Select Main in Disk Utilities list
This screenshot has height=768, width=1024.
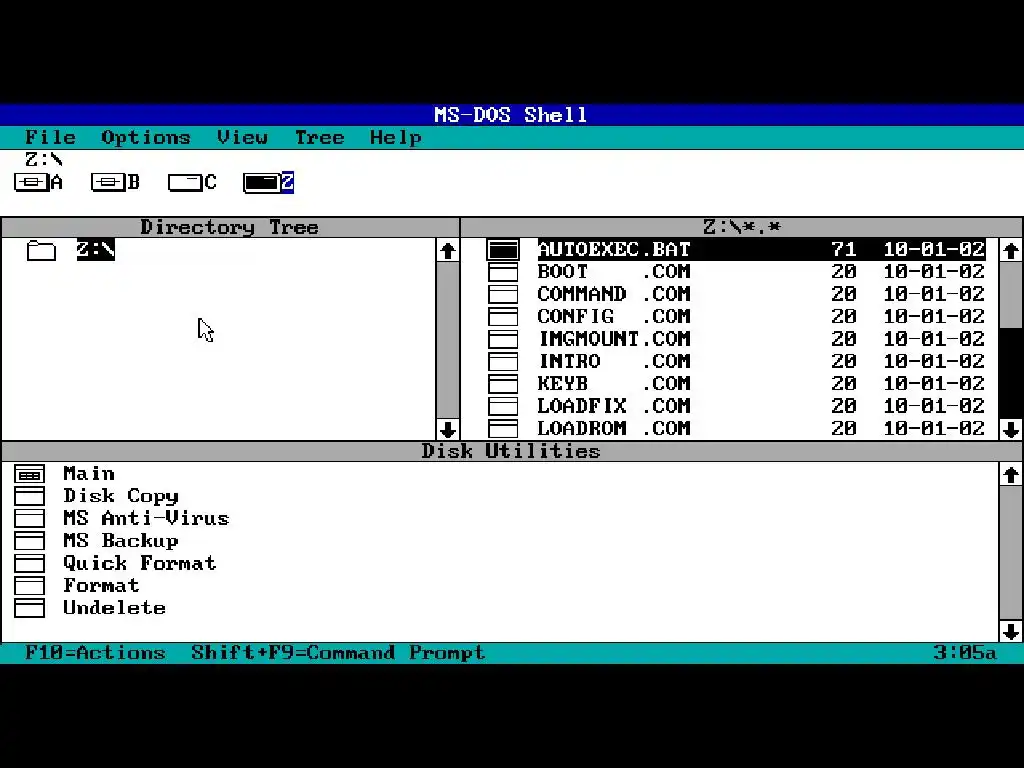point(89,473)
